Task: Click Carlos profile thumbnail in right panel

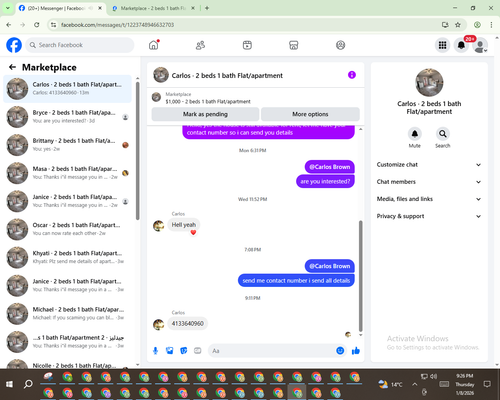Action: coord(429,82)
